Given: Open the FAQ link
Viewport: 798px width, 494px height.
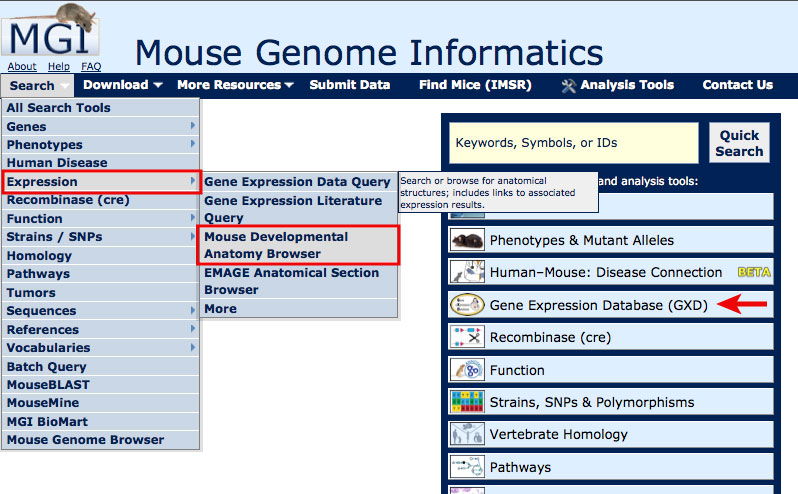Looking at the screenshot, I should tap(91, 66).
